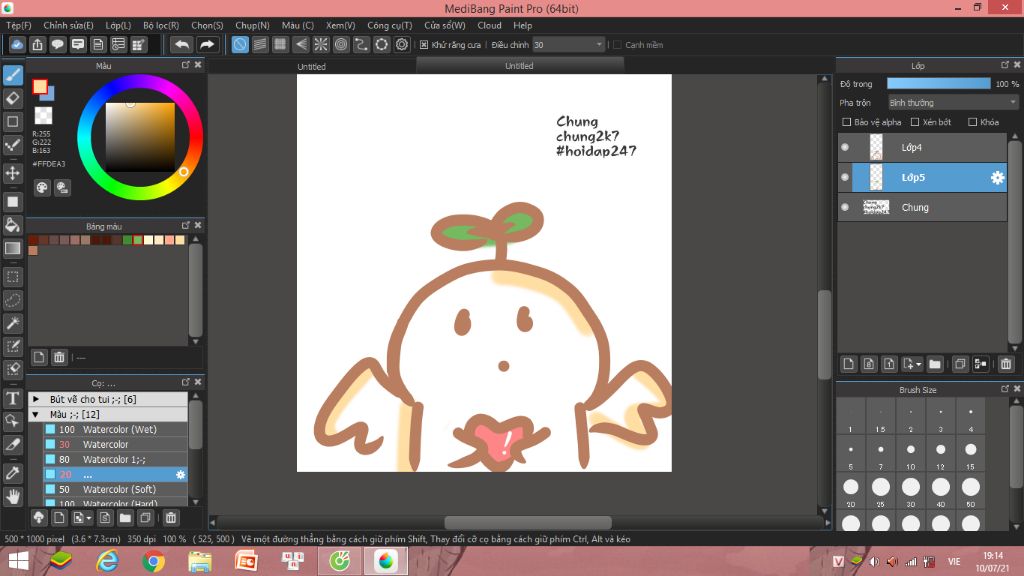Open Chỉnh sửa(E) menu

tap(68, 25)
